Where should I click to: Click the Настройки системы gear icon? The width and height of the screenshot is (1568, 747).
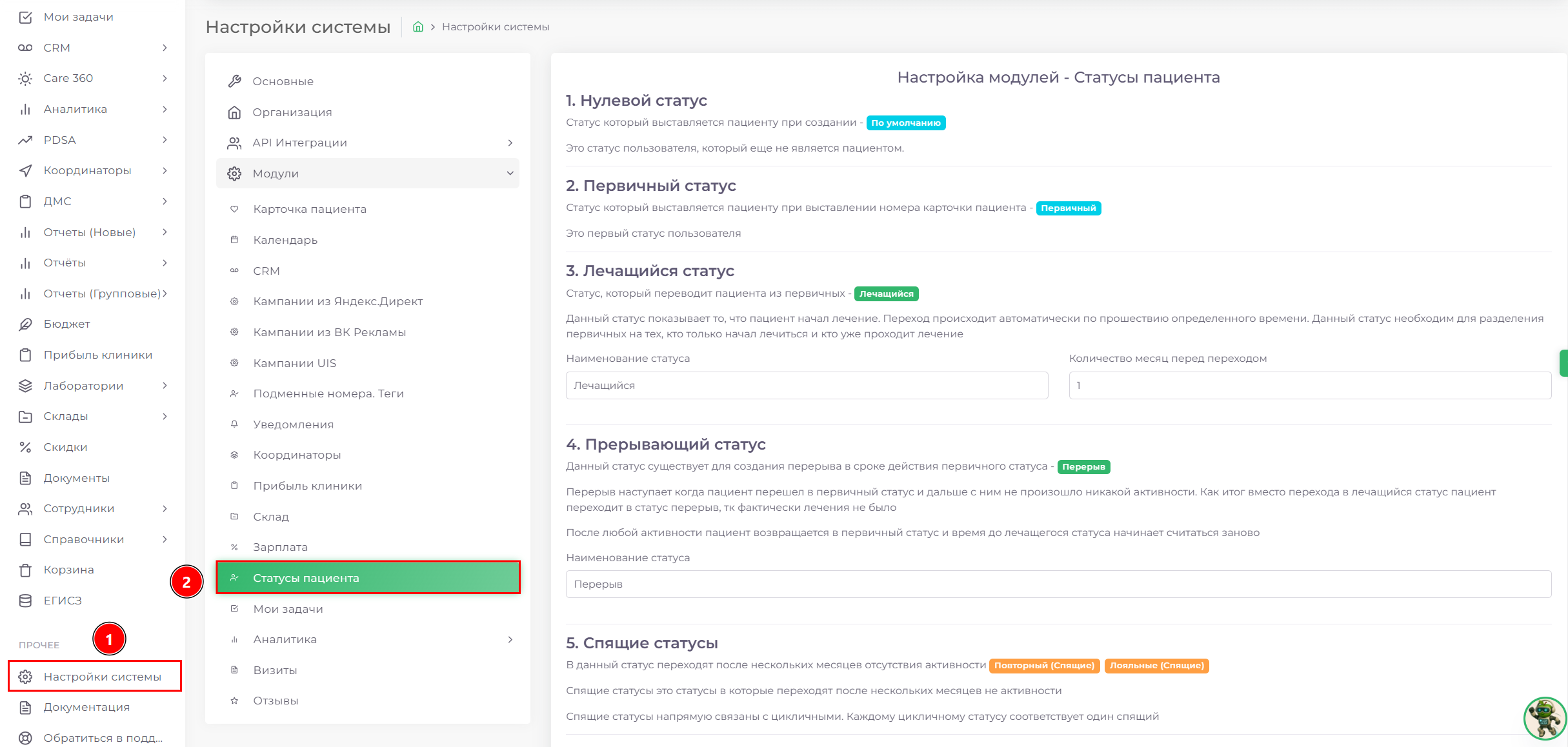[25, 677]
